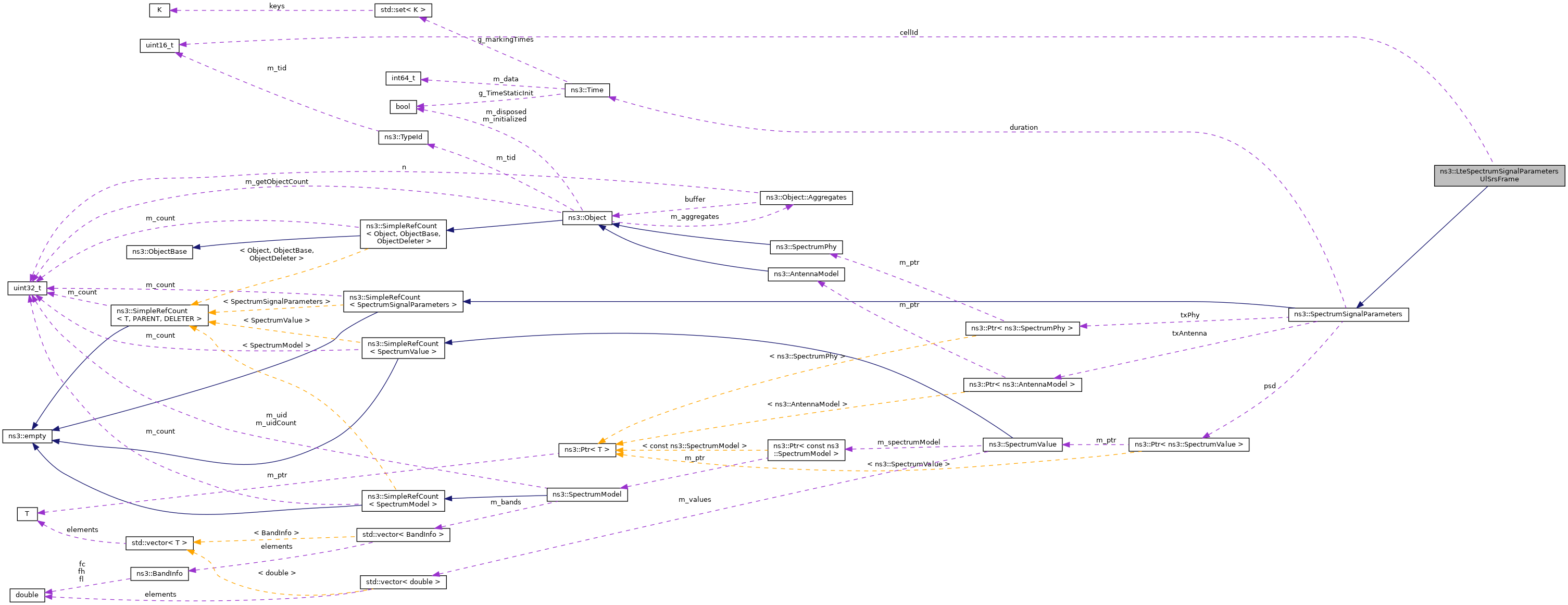Click the bool type node
This screenshot has height=605, width=1568.
[x=403, y=107]
